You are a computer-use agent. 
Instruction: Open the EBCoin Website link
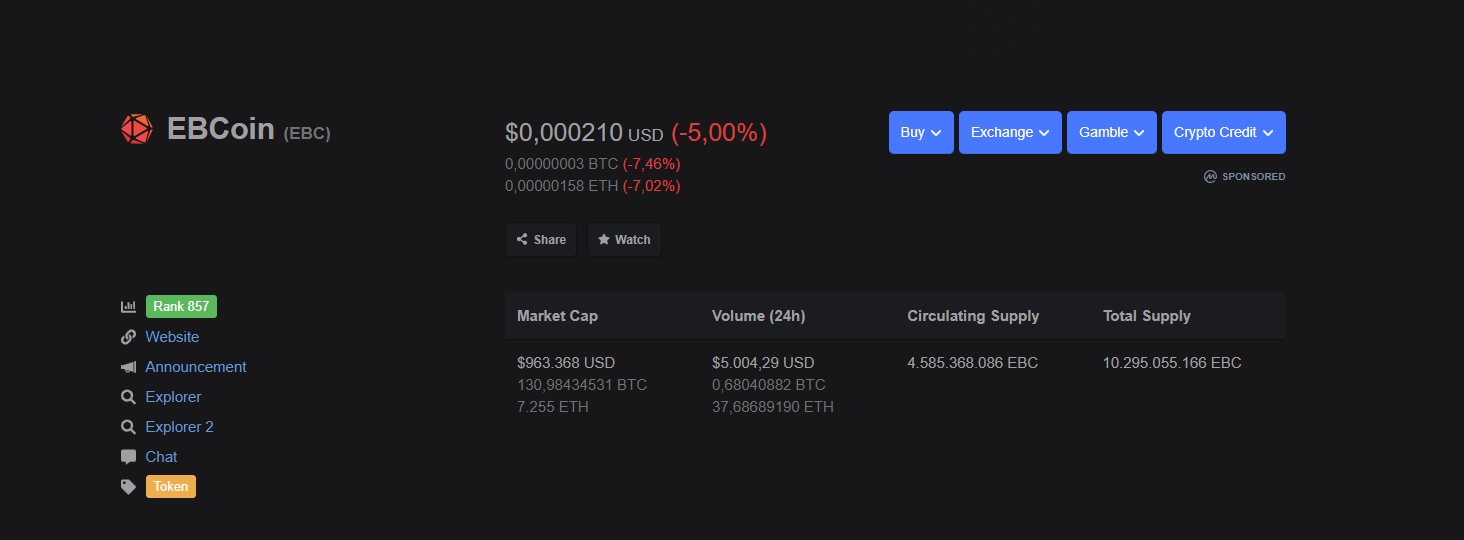172,337
